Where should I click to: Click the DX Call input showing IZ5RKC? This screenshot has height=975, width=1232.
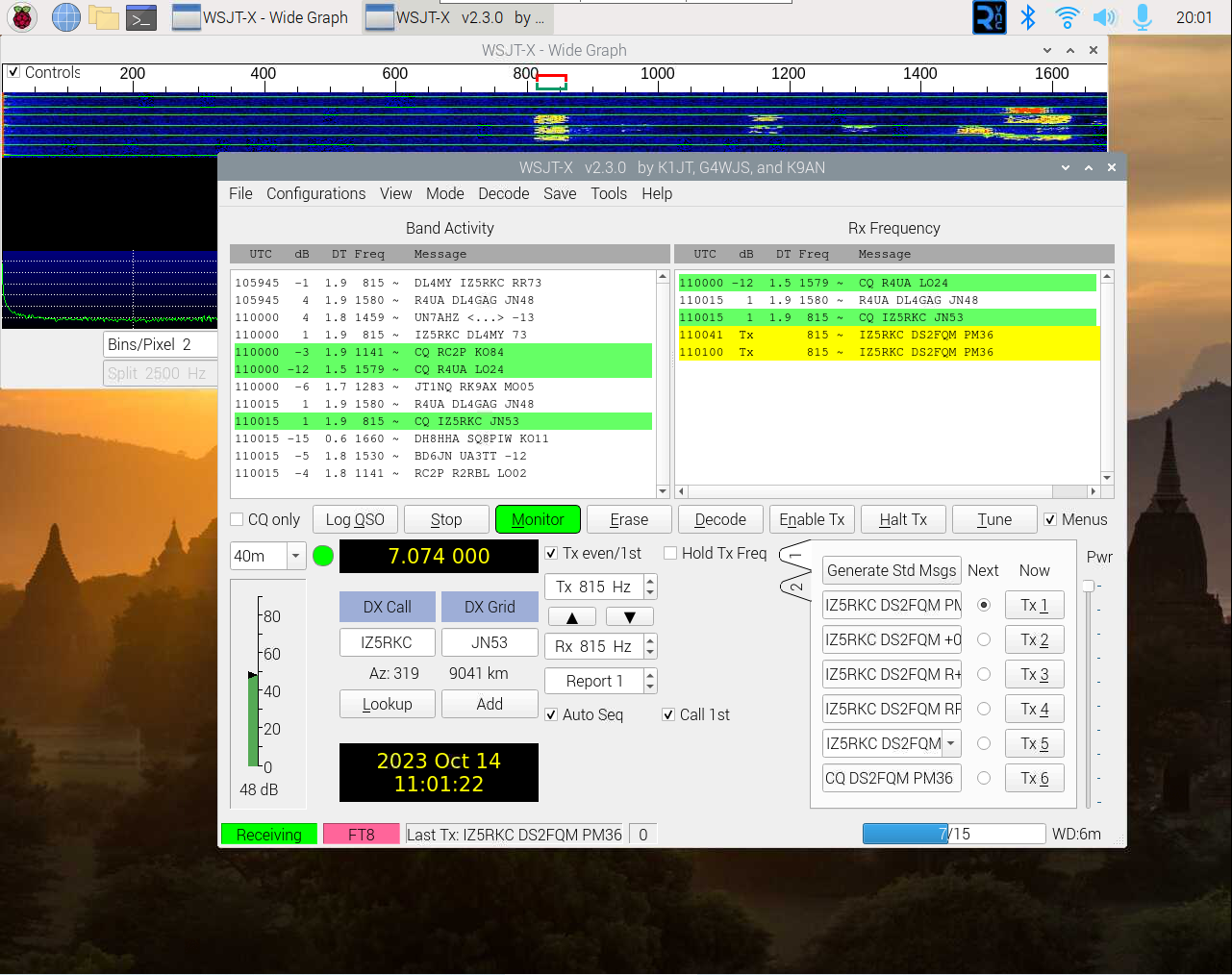[x=388, y=642]
